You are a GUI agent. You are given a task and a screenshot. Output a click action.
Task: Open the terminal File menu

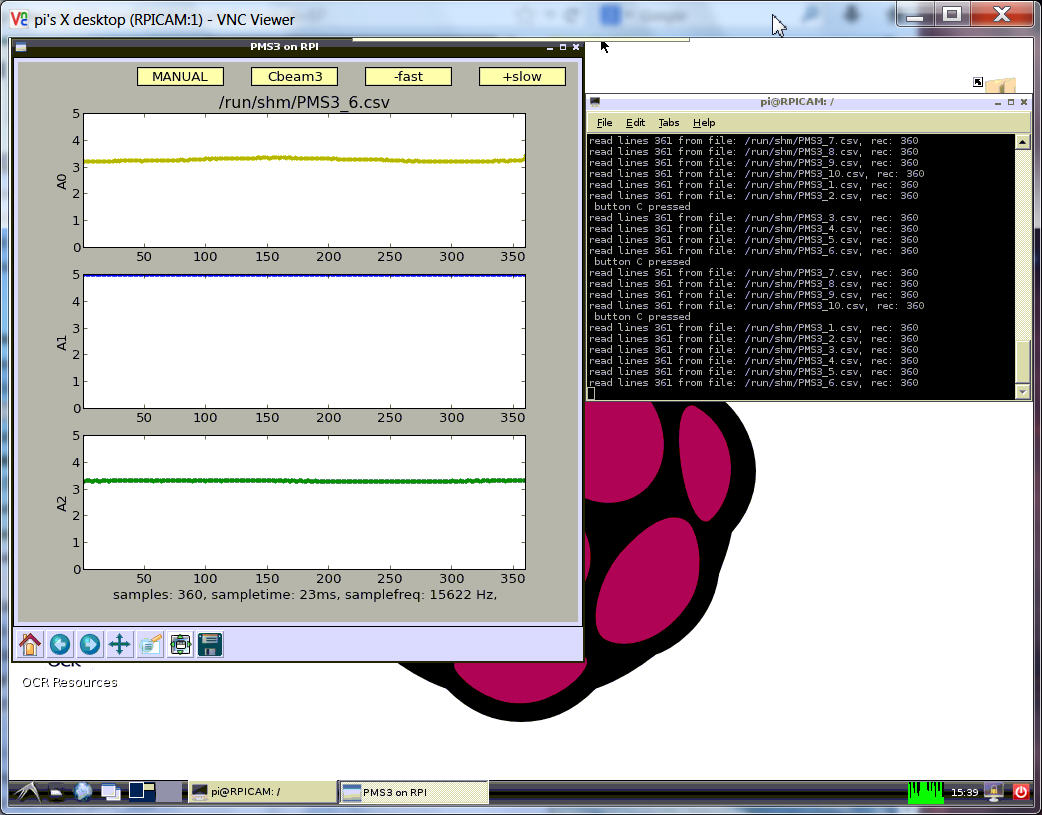click(604, 123)
